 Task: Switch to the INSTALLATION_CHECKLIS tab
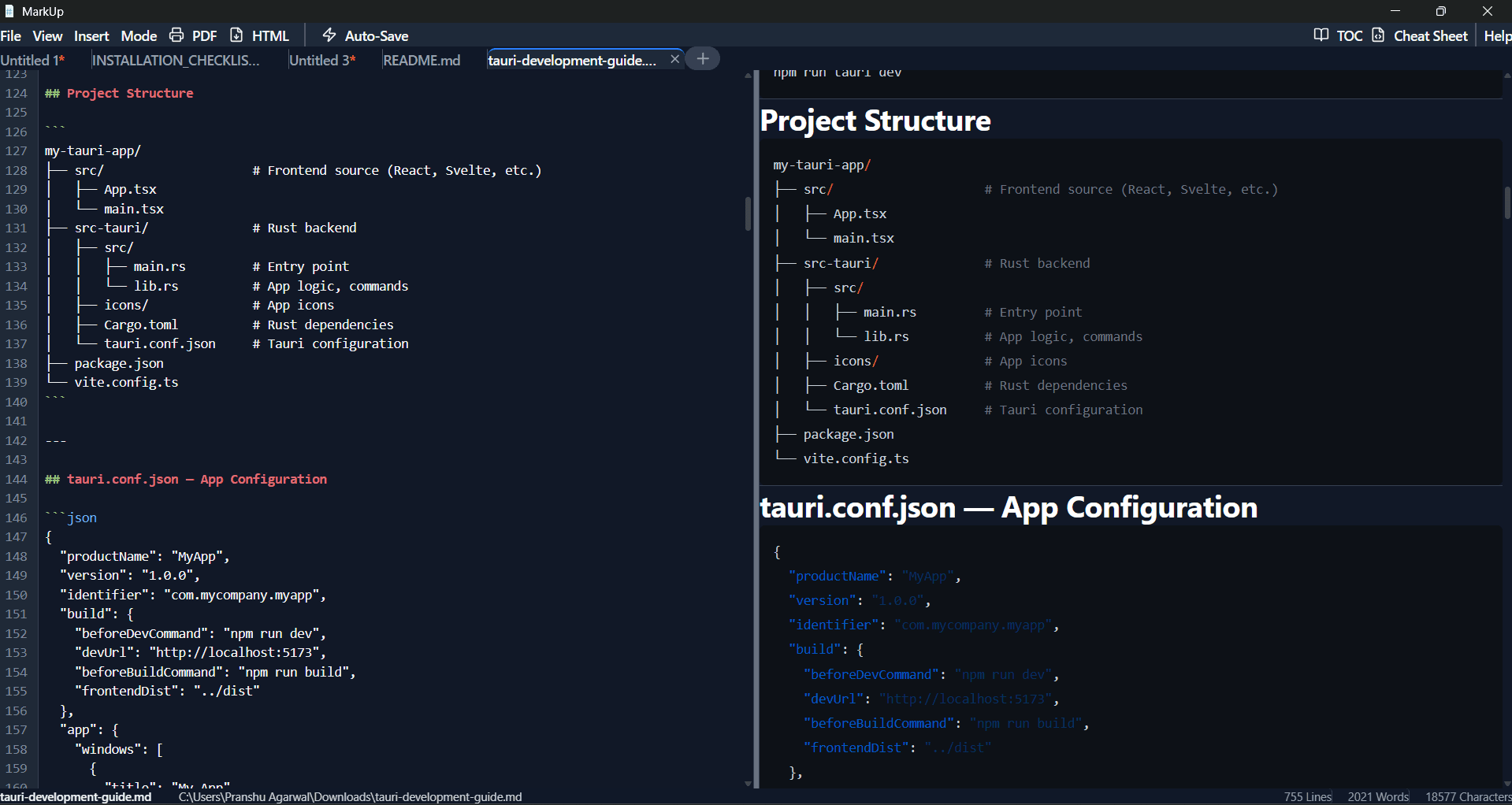(x=176, y=60)
